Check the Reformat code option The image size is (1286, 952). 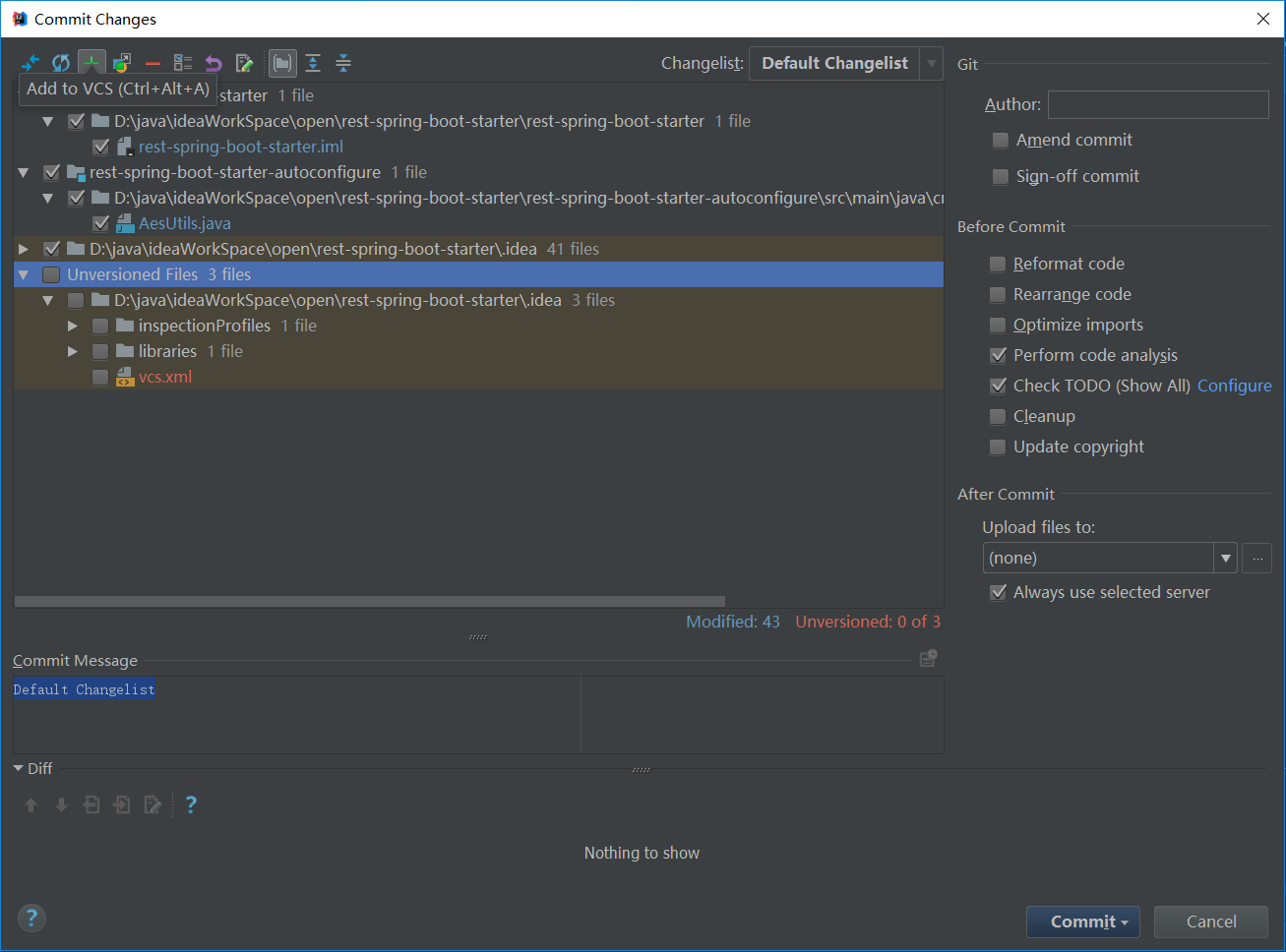tap(998, 265)
